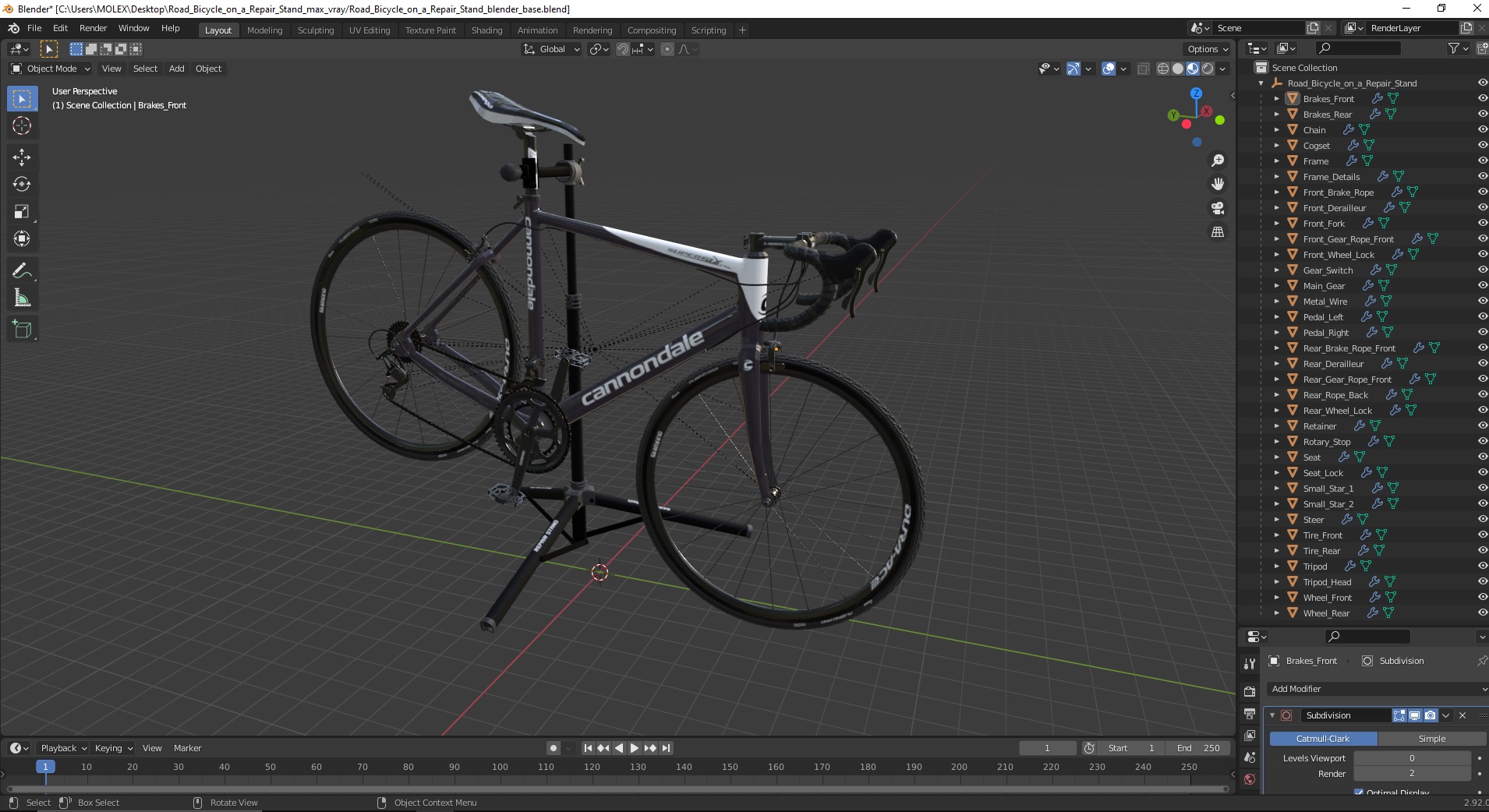This screenshot has height=812, width=1489.
Task: Switch to the Modeling workspace tab
Action: coord(264,30)
